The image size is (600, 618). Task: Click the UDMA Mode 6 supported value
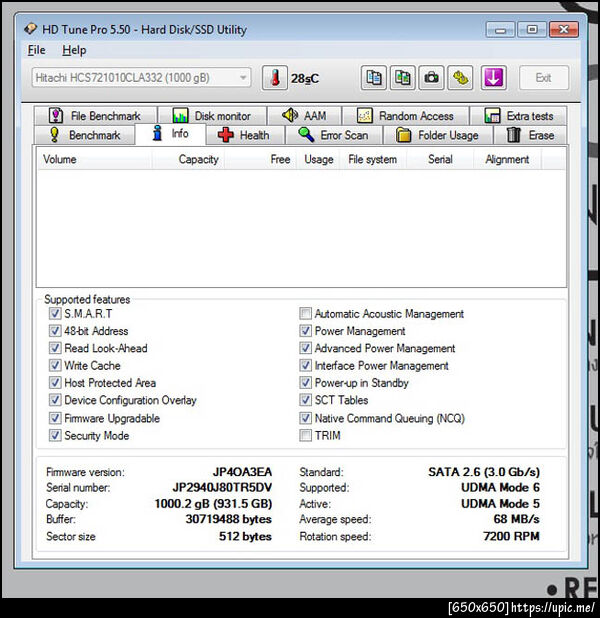point(500,488)
